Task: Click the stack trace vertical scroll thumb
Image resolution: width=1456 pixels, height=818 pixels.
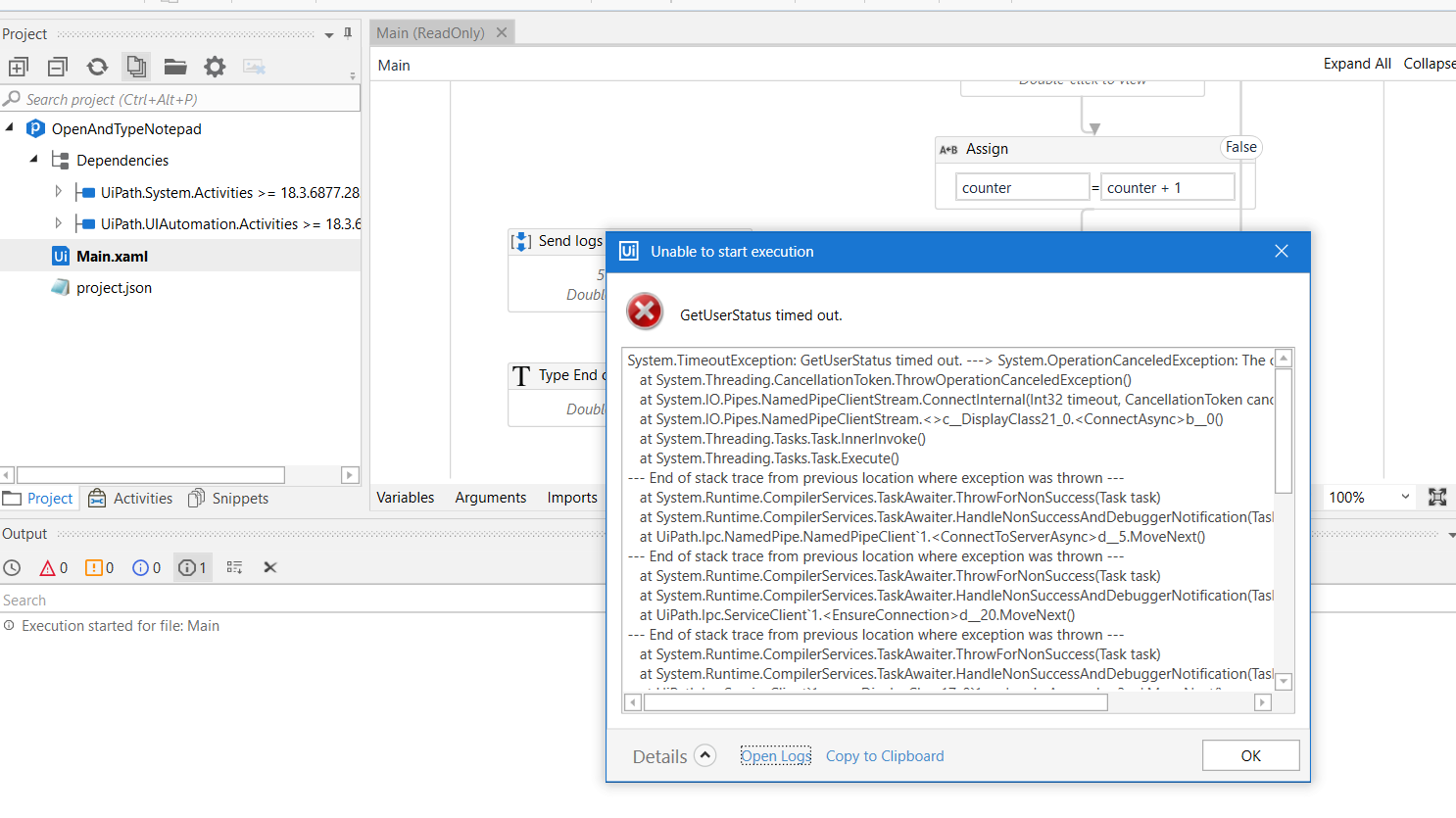Action: 1284,431
